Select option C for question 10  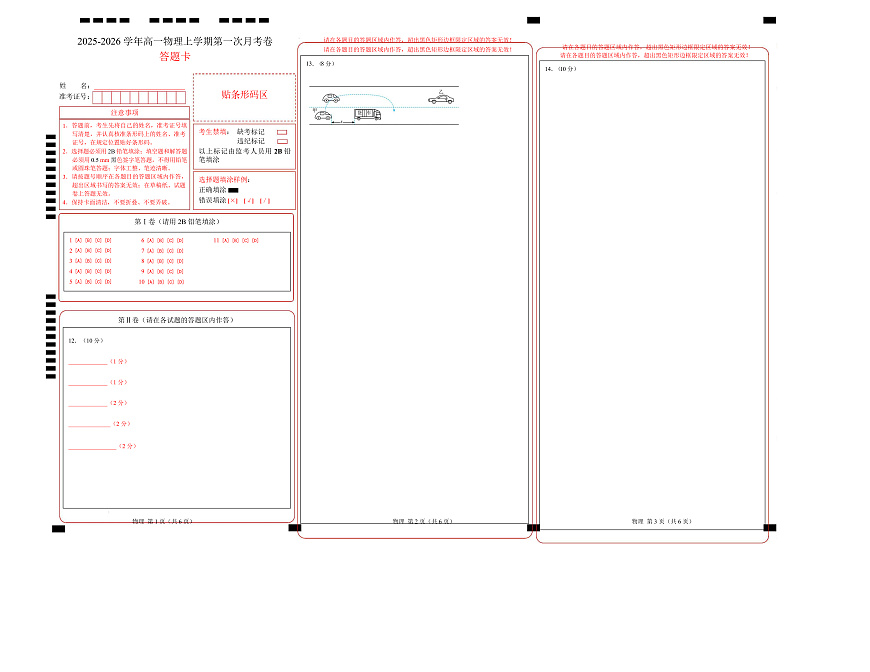coord(168,282)
